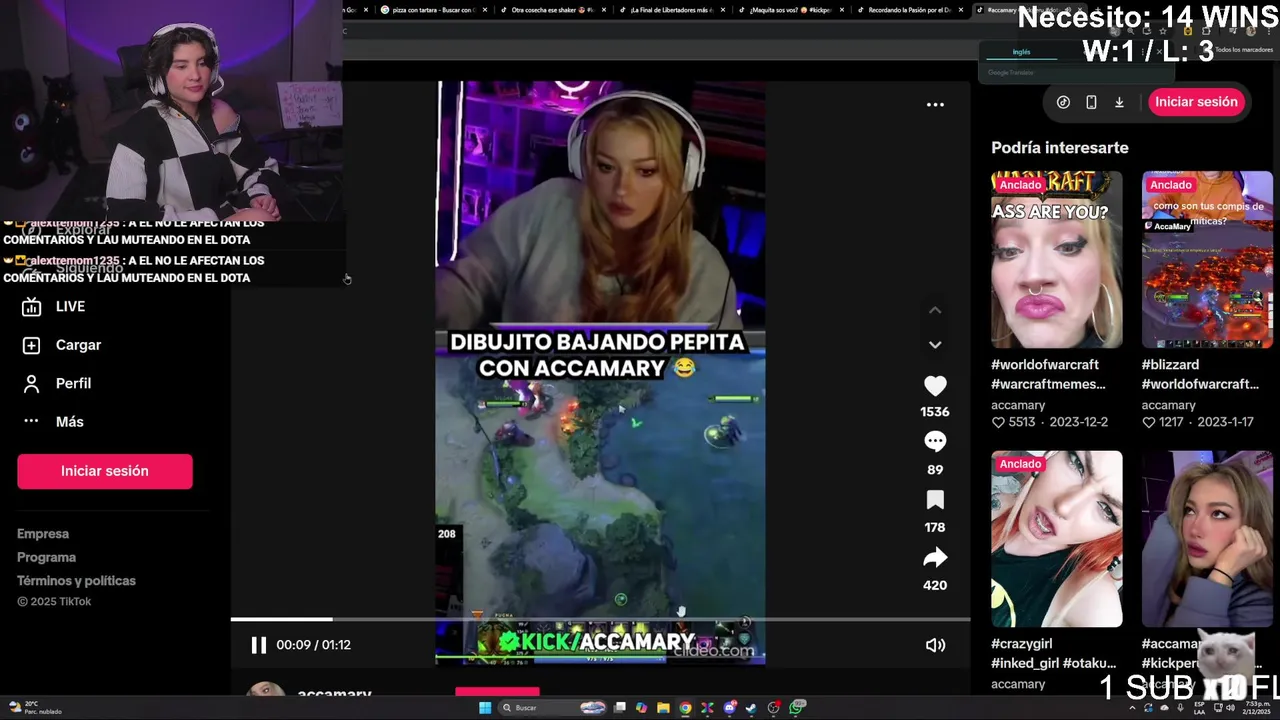The image size is (1280, 720).
Task: Open comments via the speech bubble icon
Action: point(935,442)
